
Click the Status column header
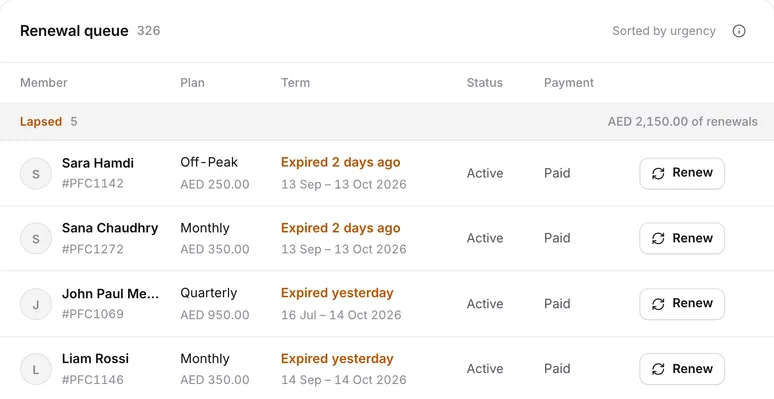(484, 82)
